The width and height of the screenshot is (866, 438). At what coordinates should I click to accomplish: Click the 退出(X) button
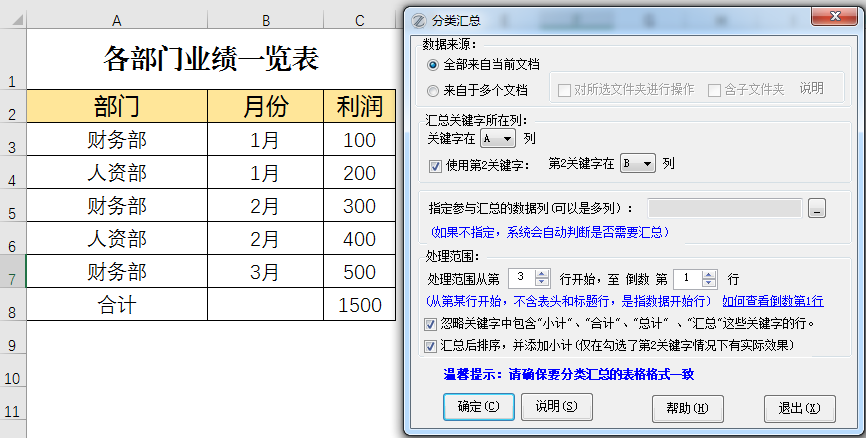(799, 408)
